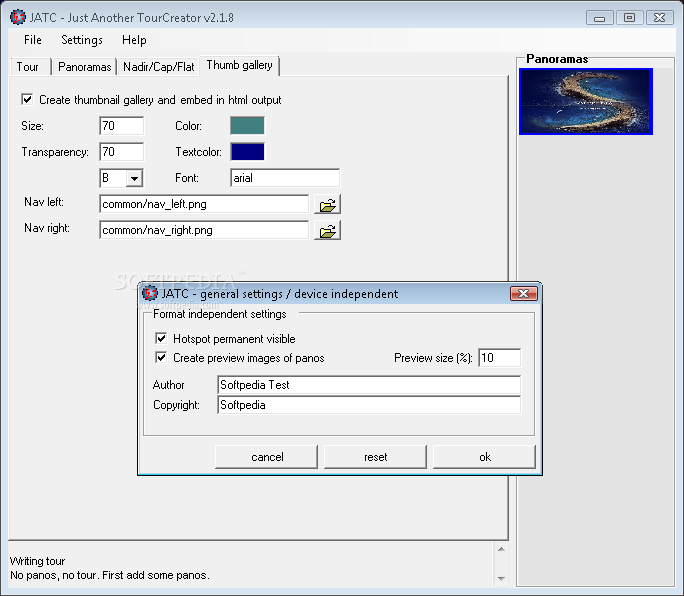Click the Copyright field

click(x=369, y=405)
